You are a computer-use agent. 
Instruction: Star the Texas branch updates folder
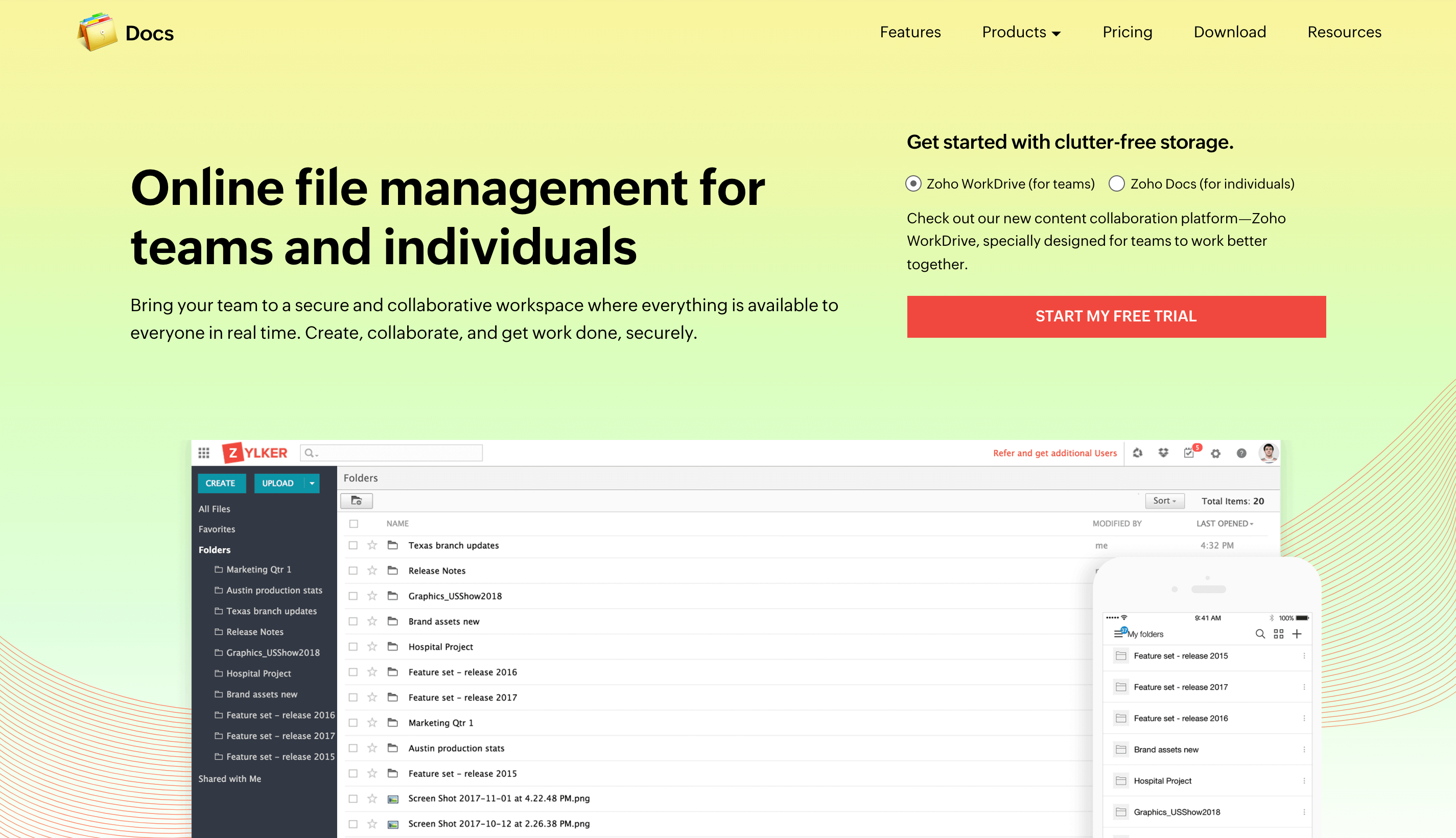(372, 545)
